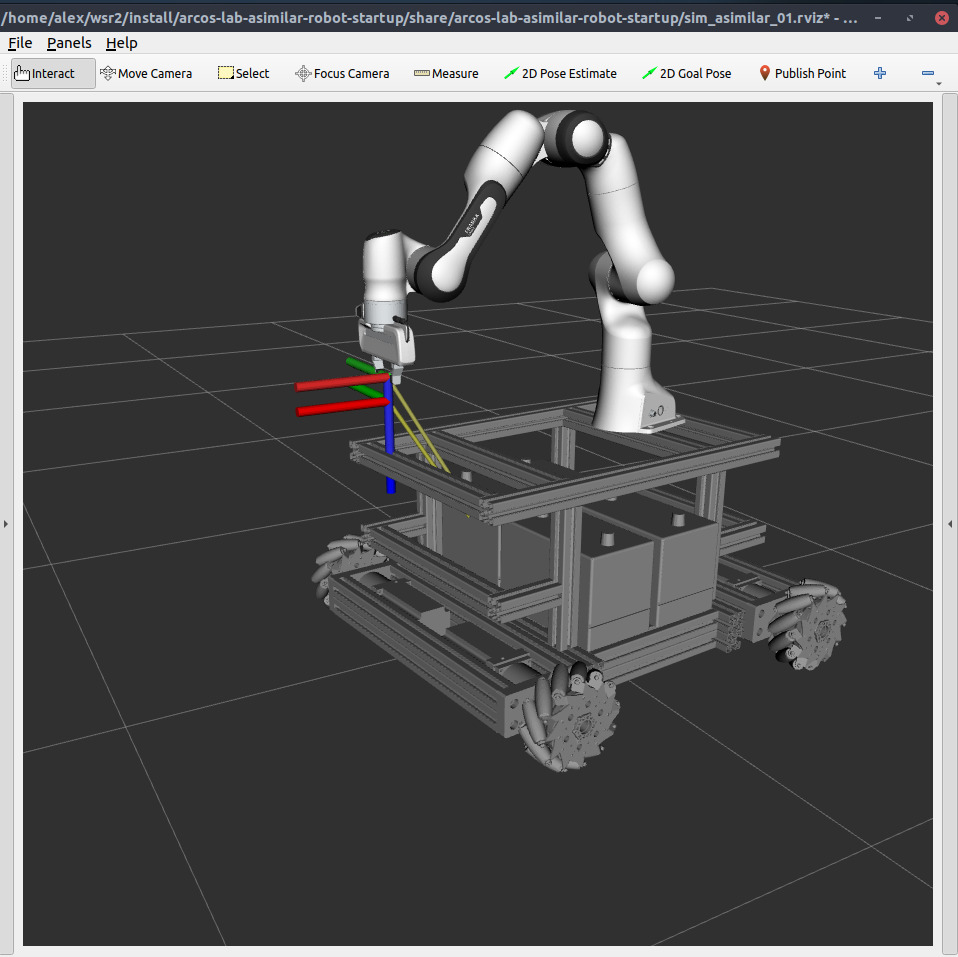This screenshot has width=958, height=957.
Task: Pick the Measure tool
Action: [446, 73]
